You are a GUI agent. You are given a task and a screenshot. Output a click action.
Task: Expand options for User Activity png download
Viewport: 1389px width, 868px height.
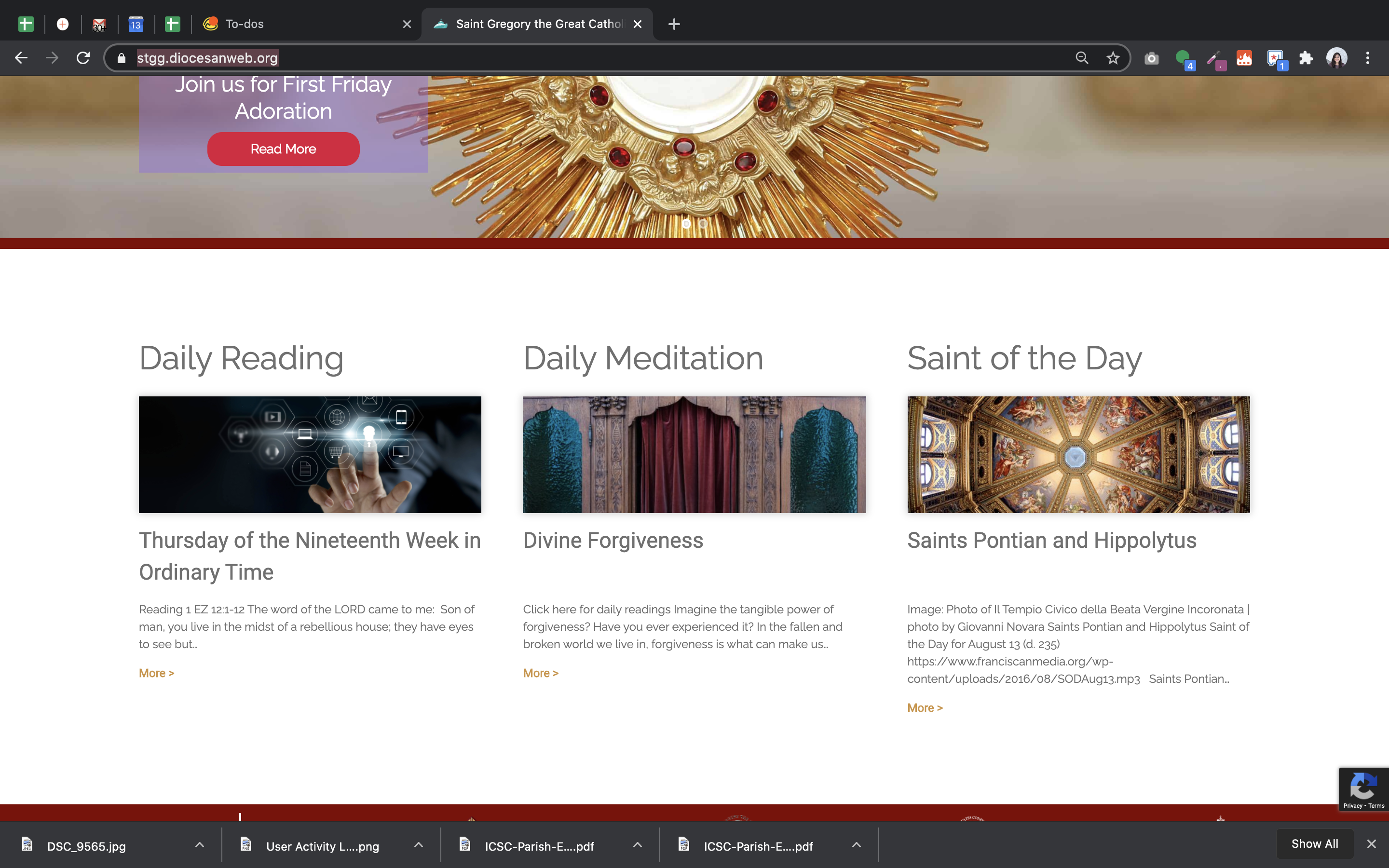419,845
